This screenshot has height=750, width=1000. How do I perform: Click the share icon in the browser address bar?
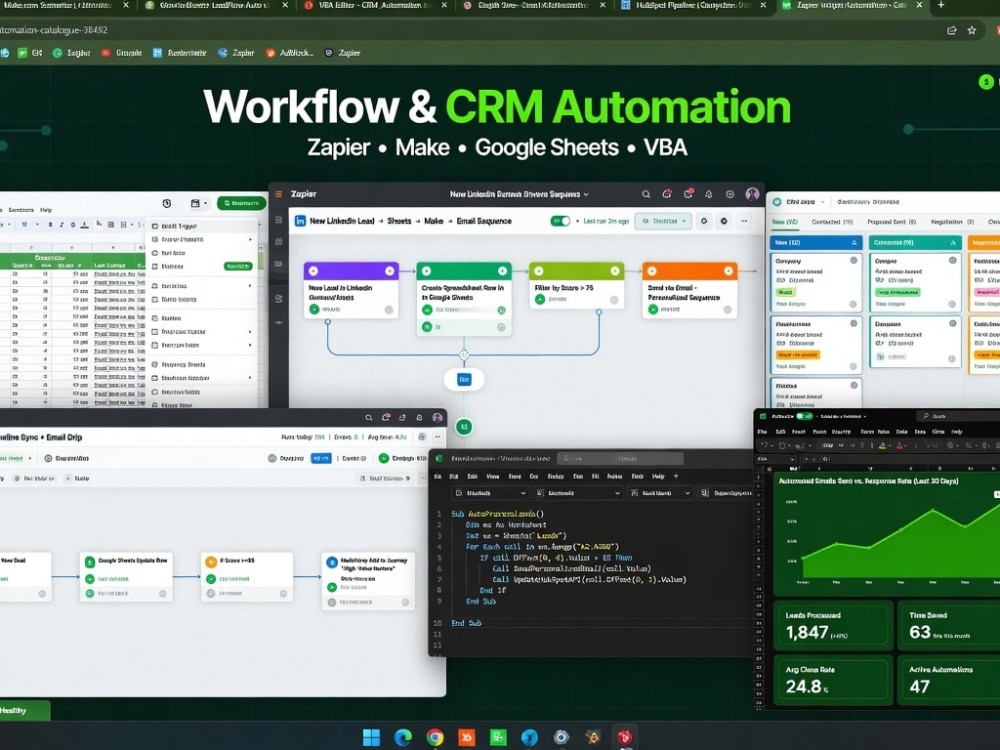click(952, 30)
